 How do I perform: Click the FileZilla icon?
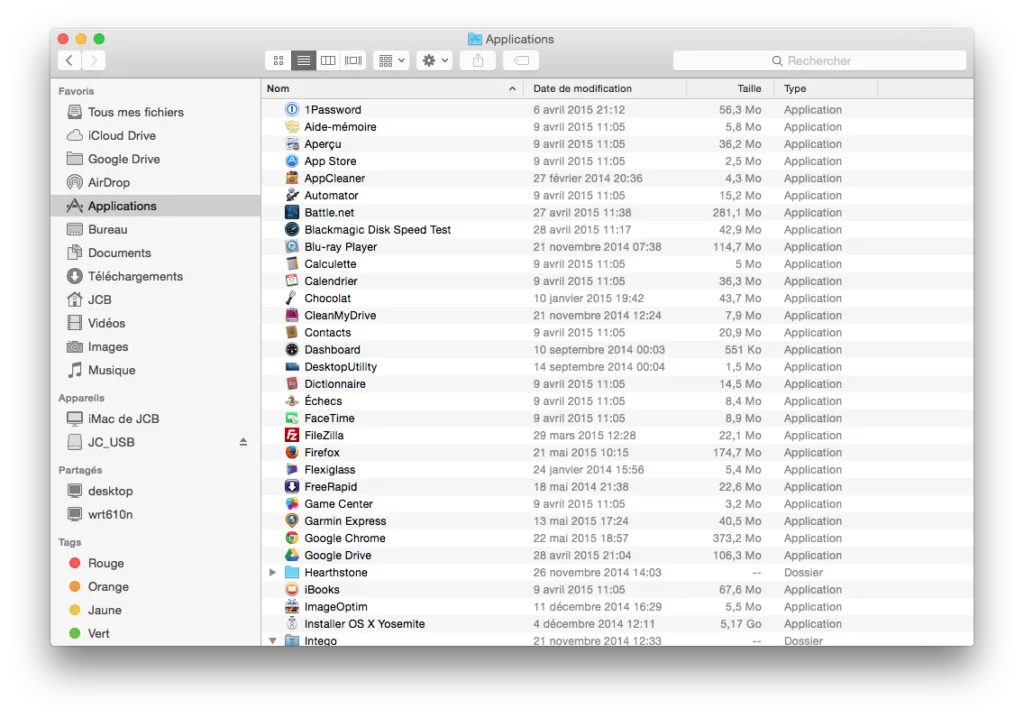point(292,435)
